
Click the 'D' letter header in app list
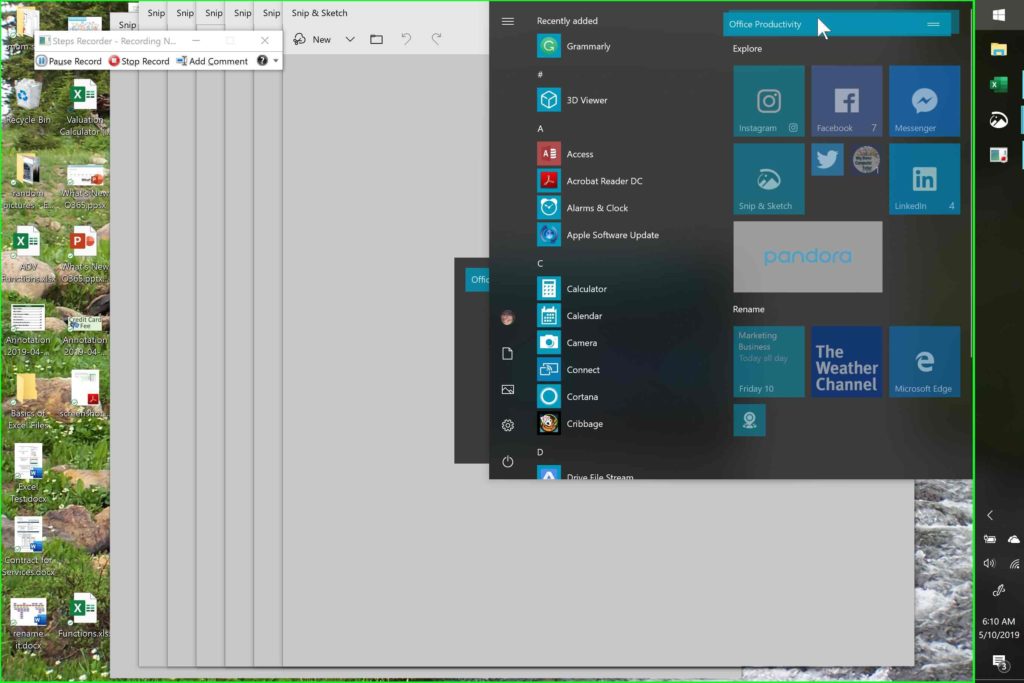coord(540,452)
